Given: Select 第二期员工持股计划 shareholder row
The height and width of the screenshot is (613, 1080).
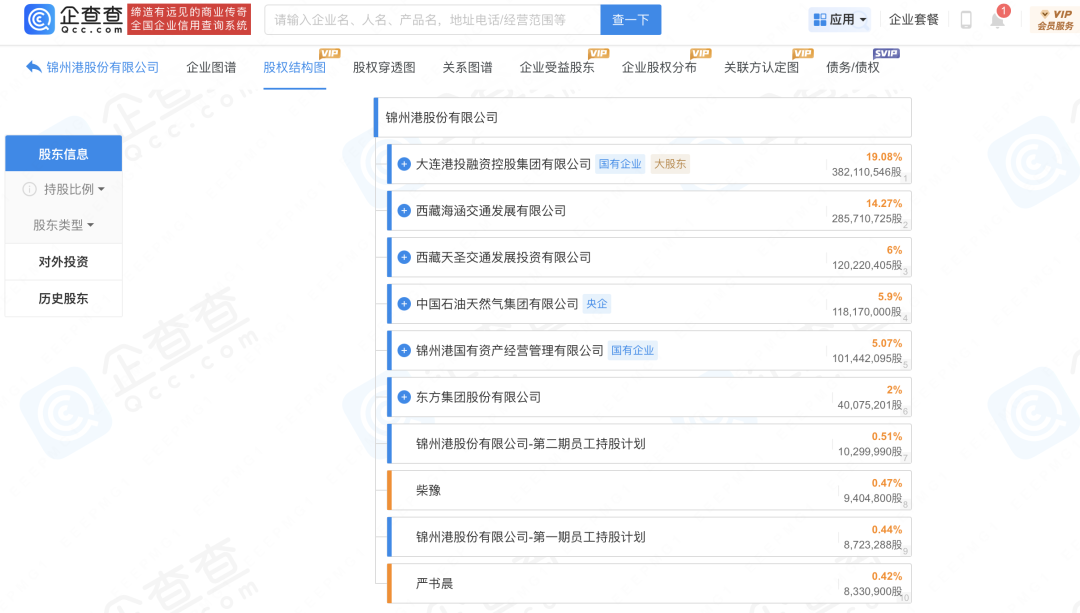Looking at the screenshot, I should tap(650, 444).
